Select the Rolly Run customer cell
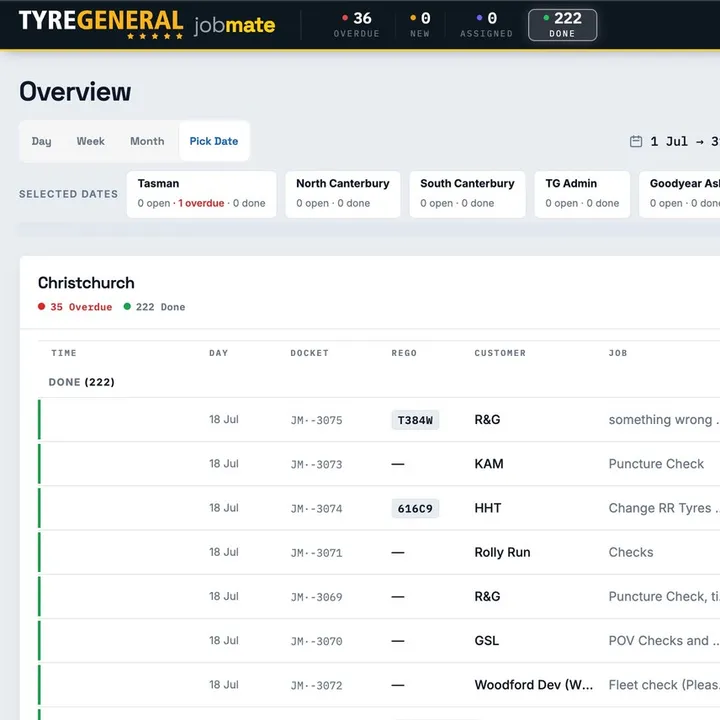This screenshot has width=720, height=720. 502,552
